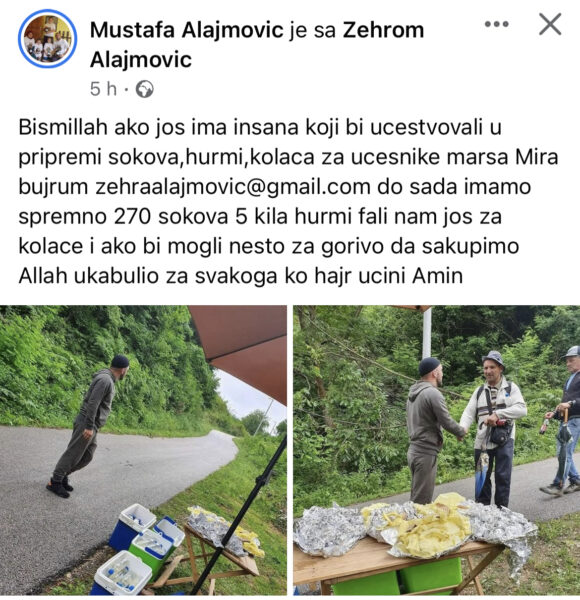The width and height of the screenshot is (580, 600).
Task: Click the post text starting with Bismillah
Action: coord(288,202)
